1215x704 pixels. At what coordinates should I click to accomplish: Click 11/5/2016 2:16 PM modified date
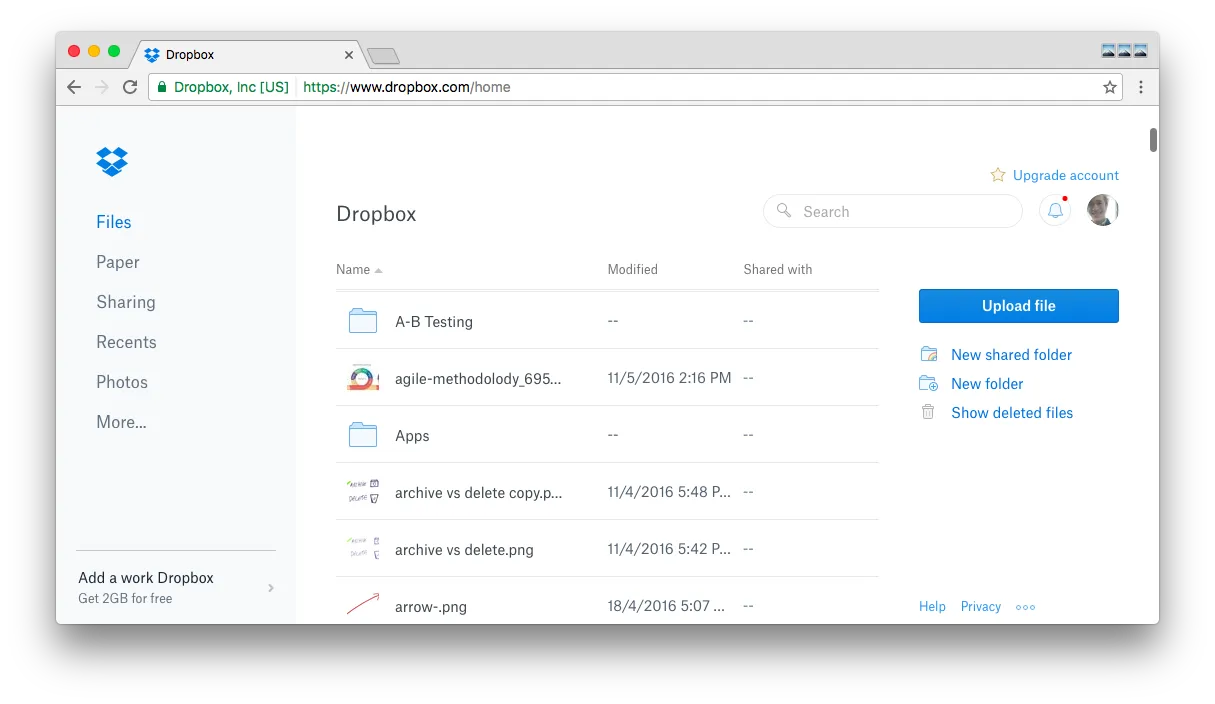coord(670,378)
